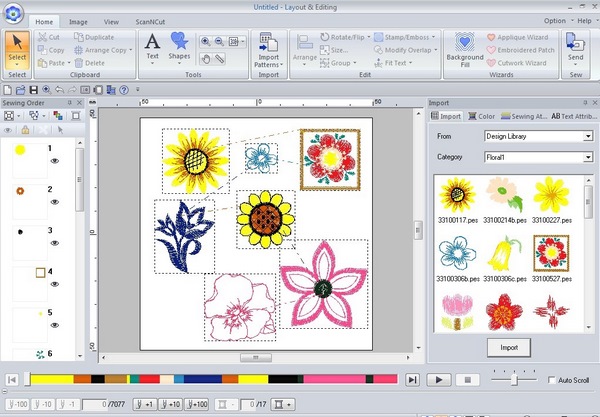600x417 pixels.
Task: Click the application flower button
Action: [x=13, y=13]
